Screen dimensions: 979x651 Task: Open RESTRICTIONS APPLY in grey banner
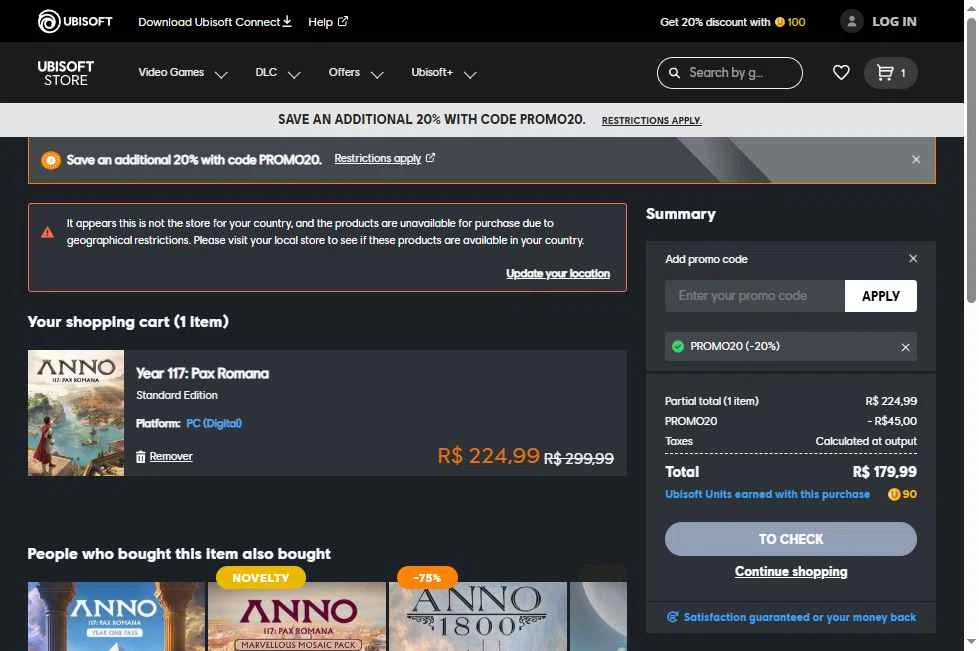pos(651,120)
